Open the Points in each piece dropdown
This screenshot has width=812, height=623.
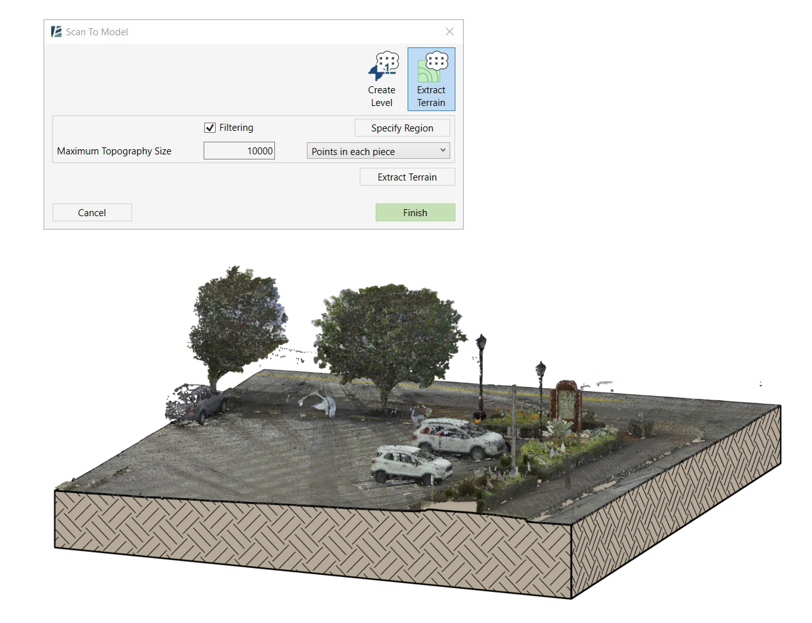379,151
